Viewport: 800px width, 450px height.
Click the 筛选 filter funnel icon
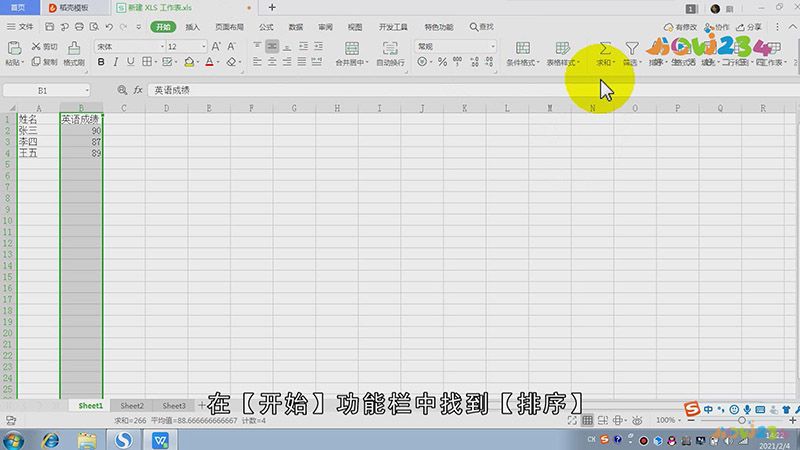click(632, 48)
